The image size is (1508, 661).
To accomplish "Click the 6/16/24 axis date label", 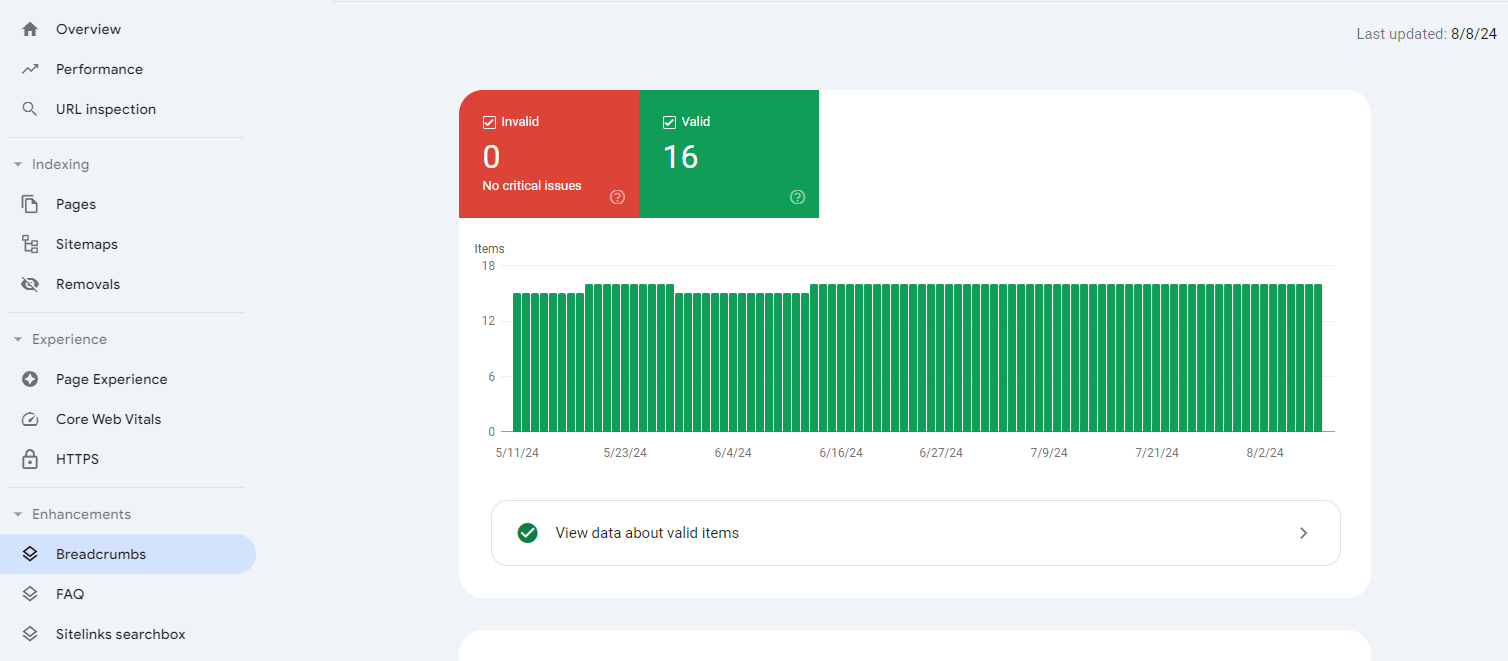I will click(841, 453).
